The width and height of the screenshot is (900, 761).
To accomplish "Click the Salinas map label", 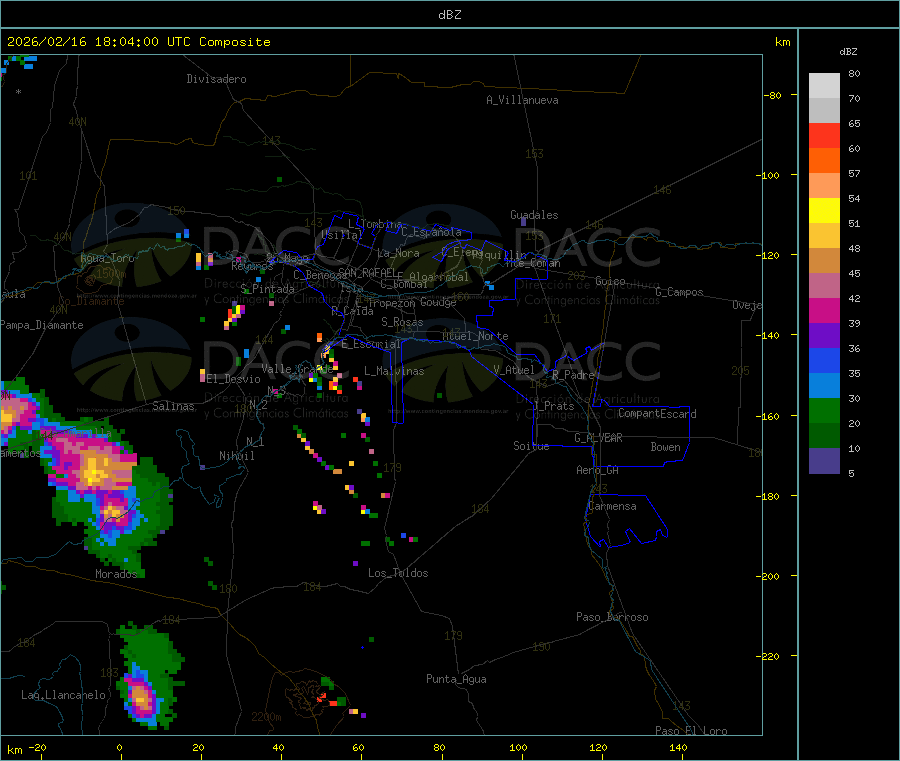I will (173, 406).
